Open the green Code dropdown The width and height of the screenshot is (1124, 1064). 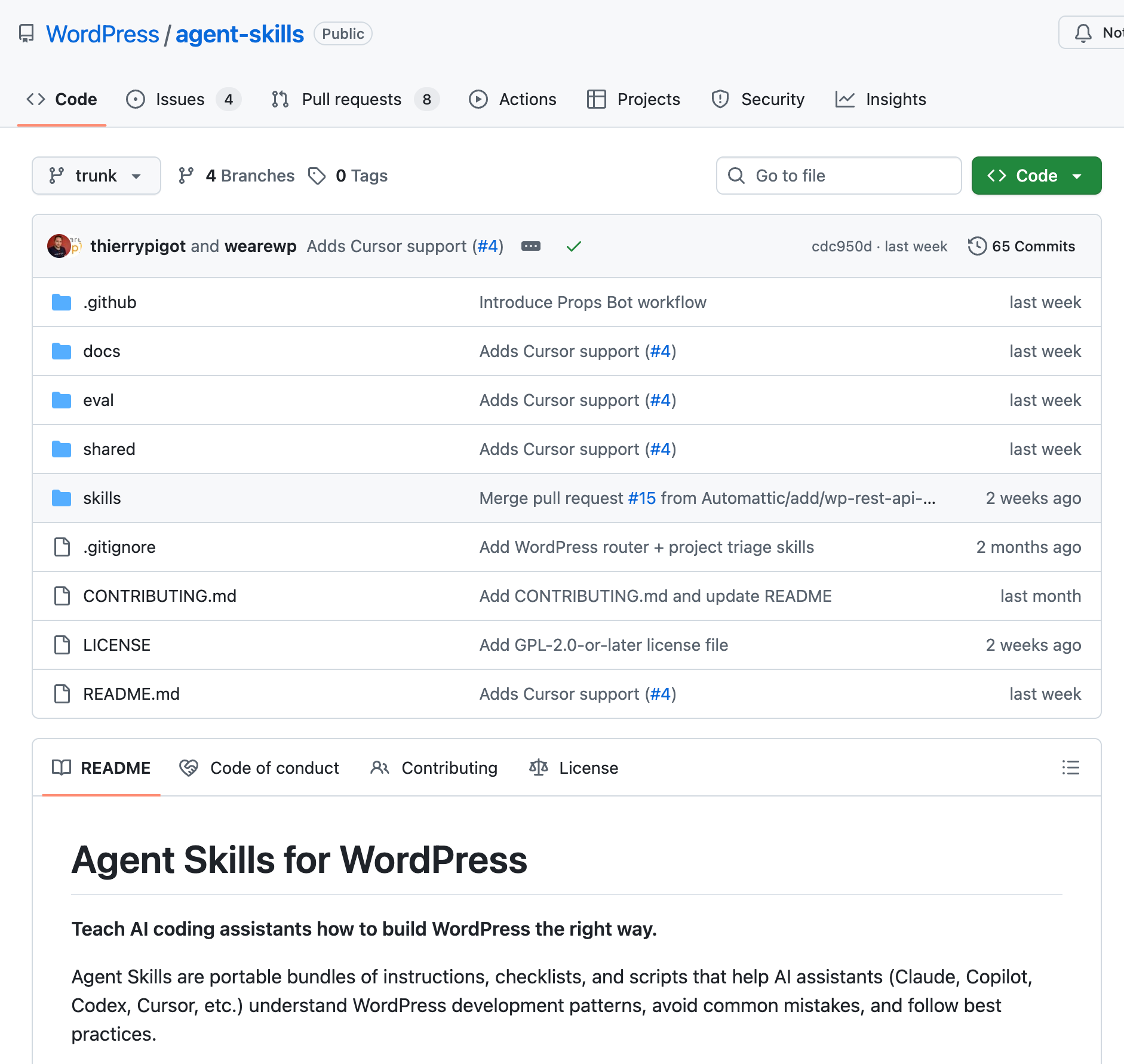pos(1036,175)
